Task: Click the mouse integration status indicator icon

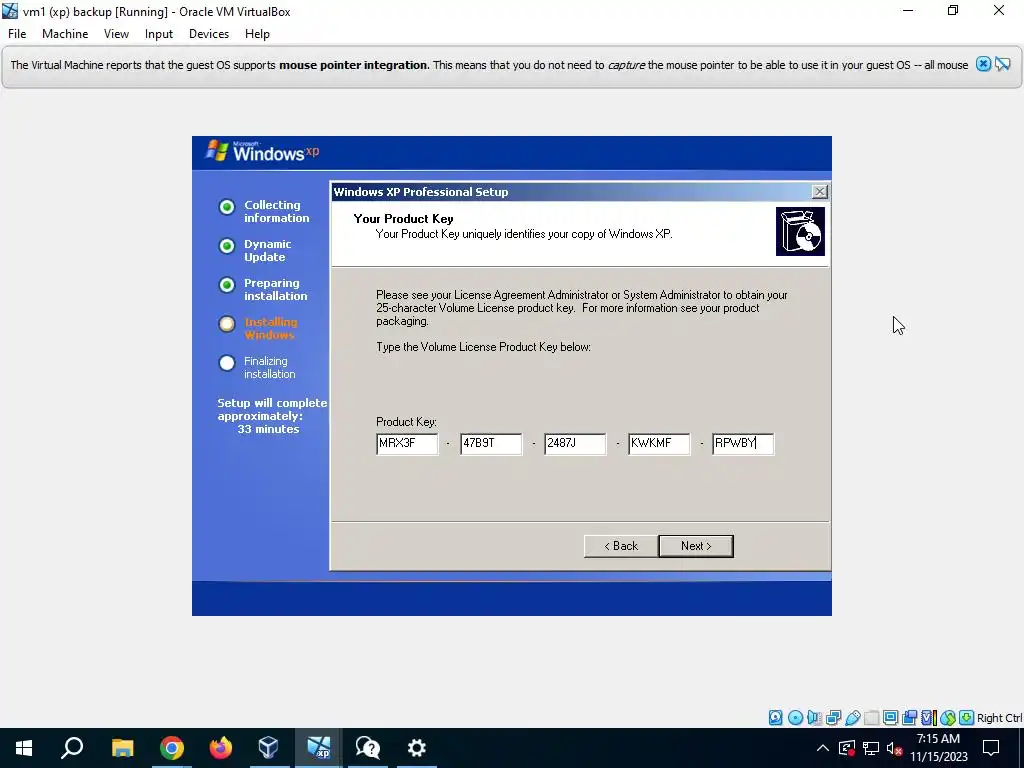Action: [x=948, y=718]
